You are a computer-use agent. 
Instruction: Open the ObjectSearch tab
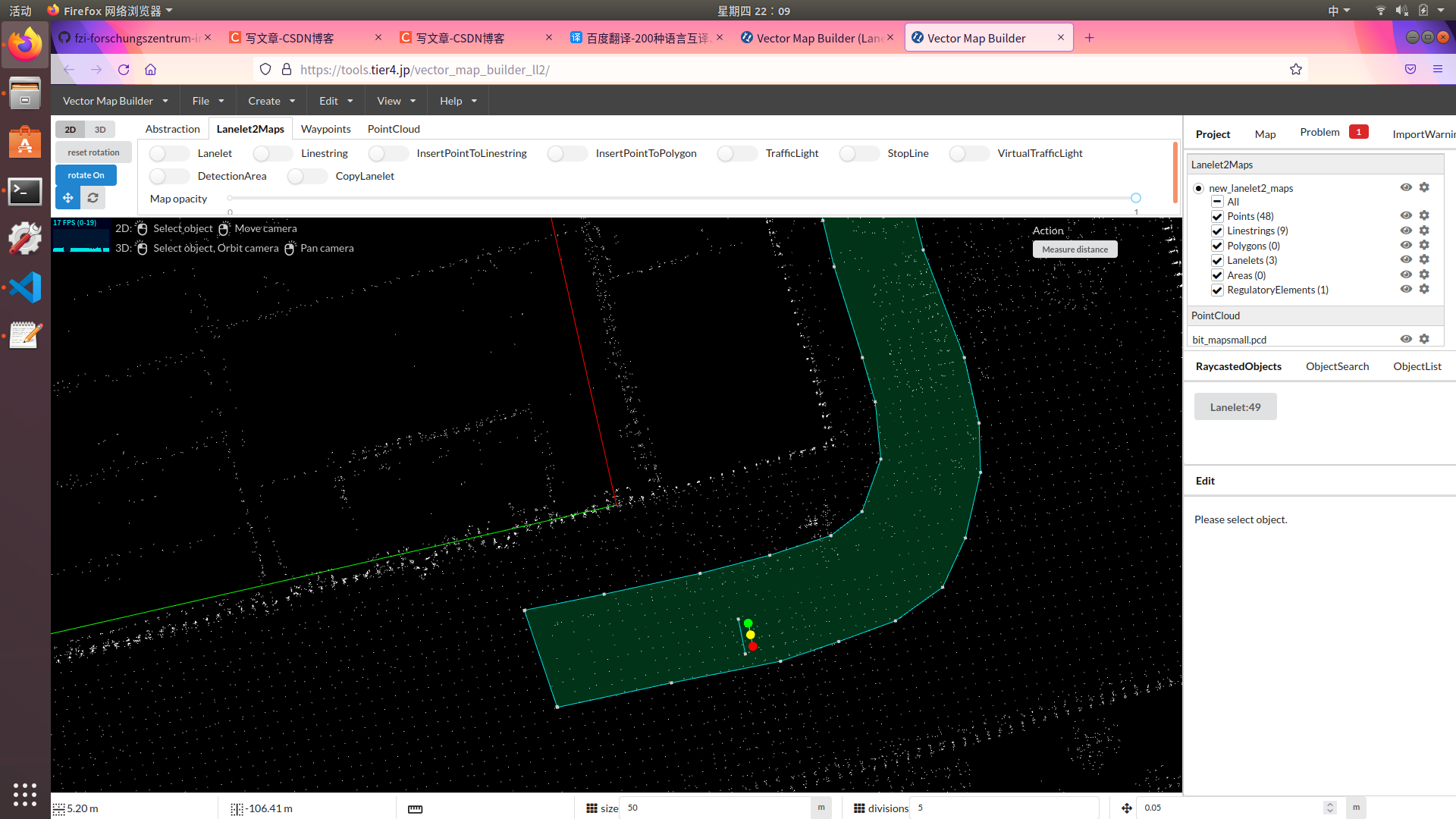(1337, 366)
